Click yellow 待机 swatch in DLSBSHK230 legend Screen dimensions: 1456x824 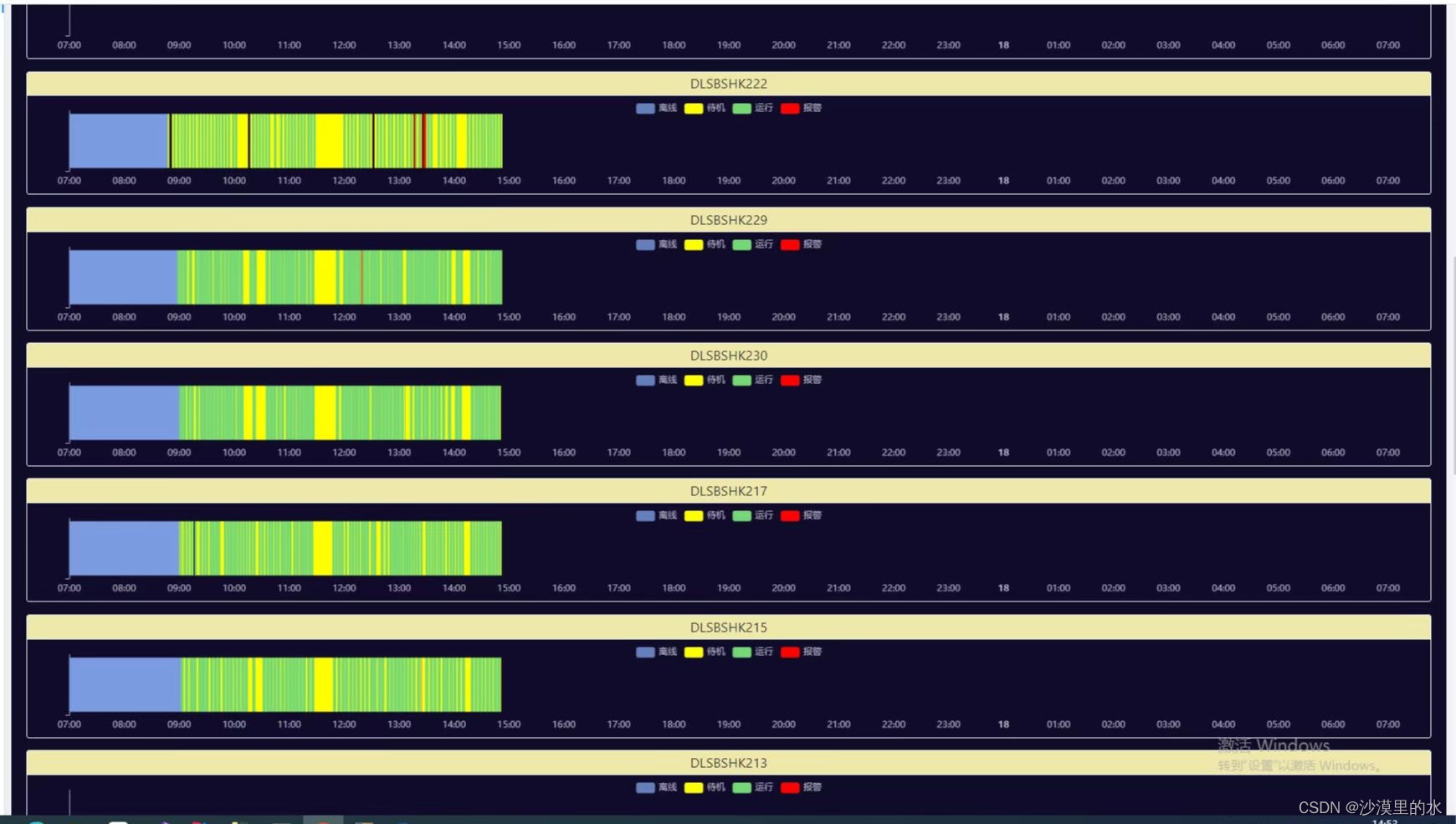(x=694, y=380)
